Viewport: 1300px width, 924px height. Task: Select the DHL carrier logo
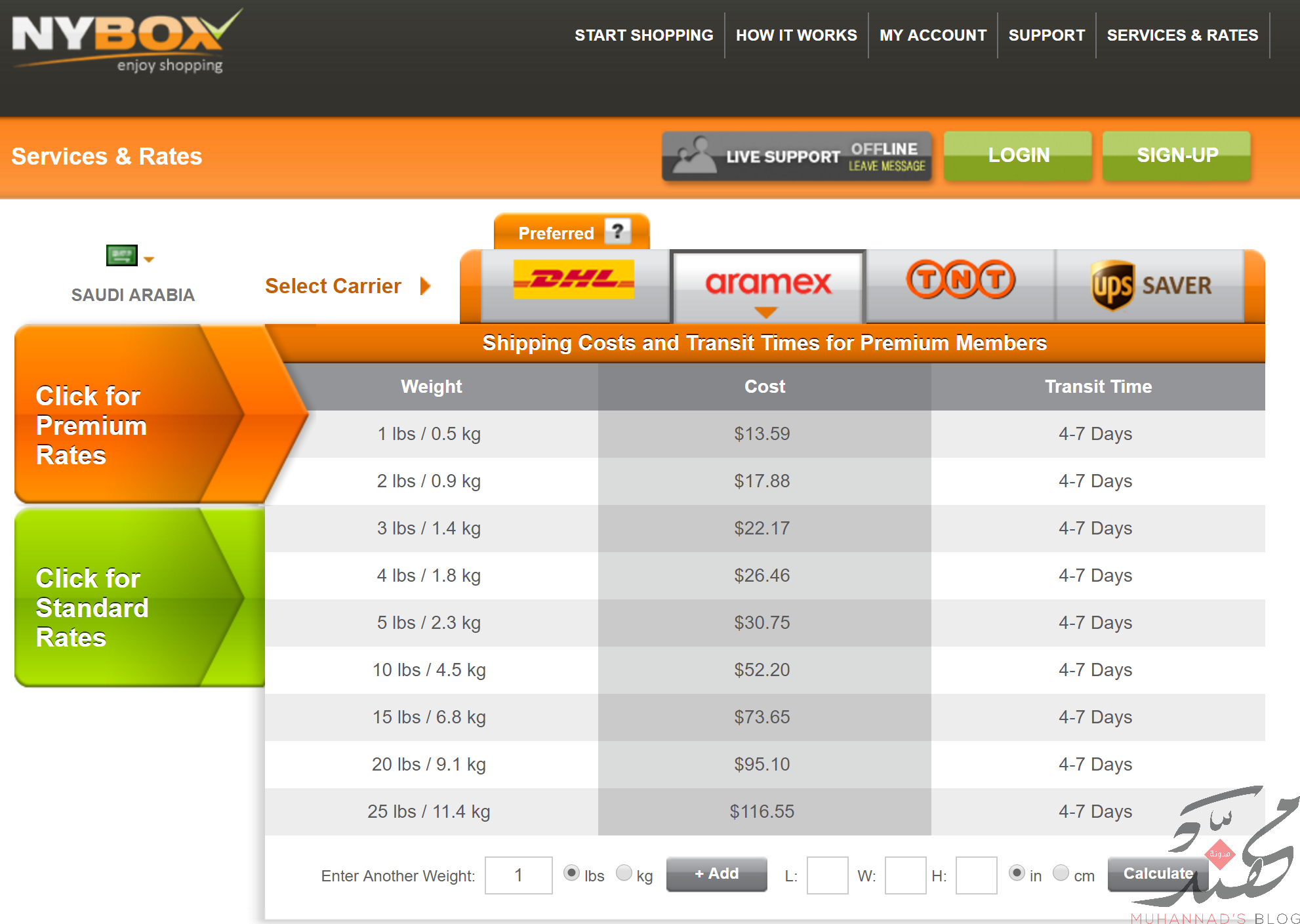coord(574,280)
